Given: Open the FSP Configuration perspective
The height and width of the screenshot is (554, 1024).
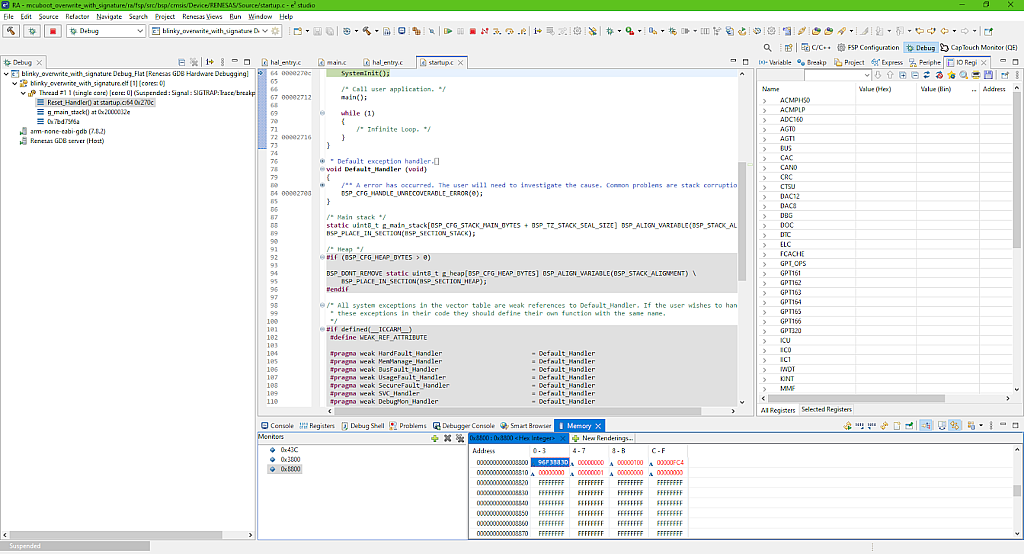Looking at the screenshot, I should pos(867,47).
